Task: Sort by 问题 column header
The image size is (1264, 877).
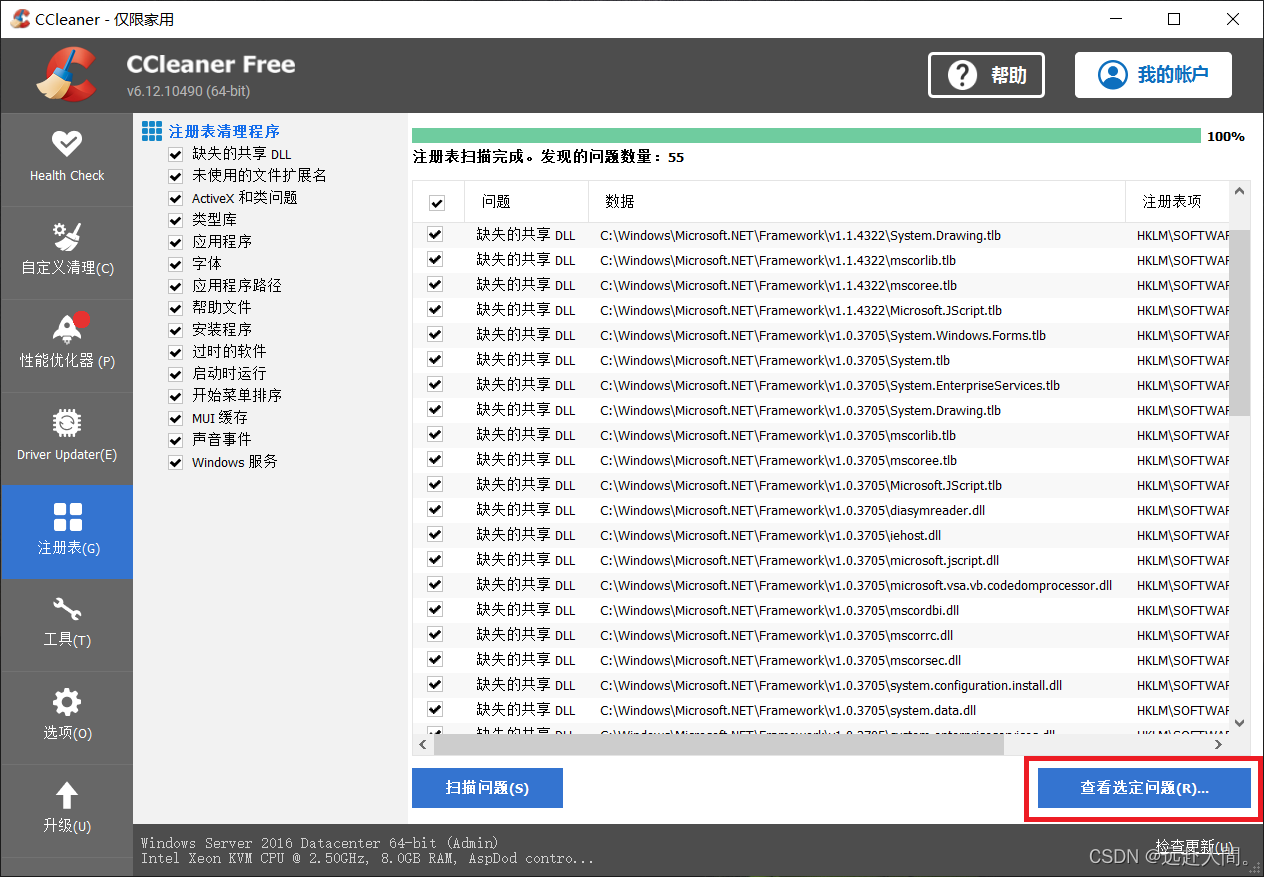Action: [527, 202]
